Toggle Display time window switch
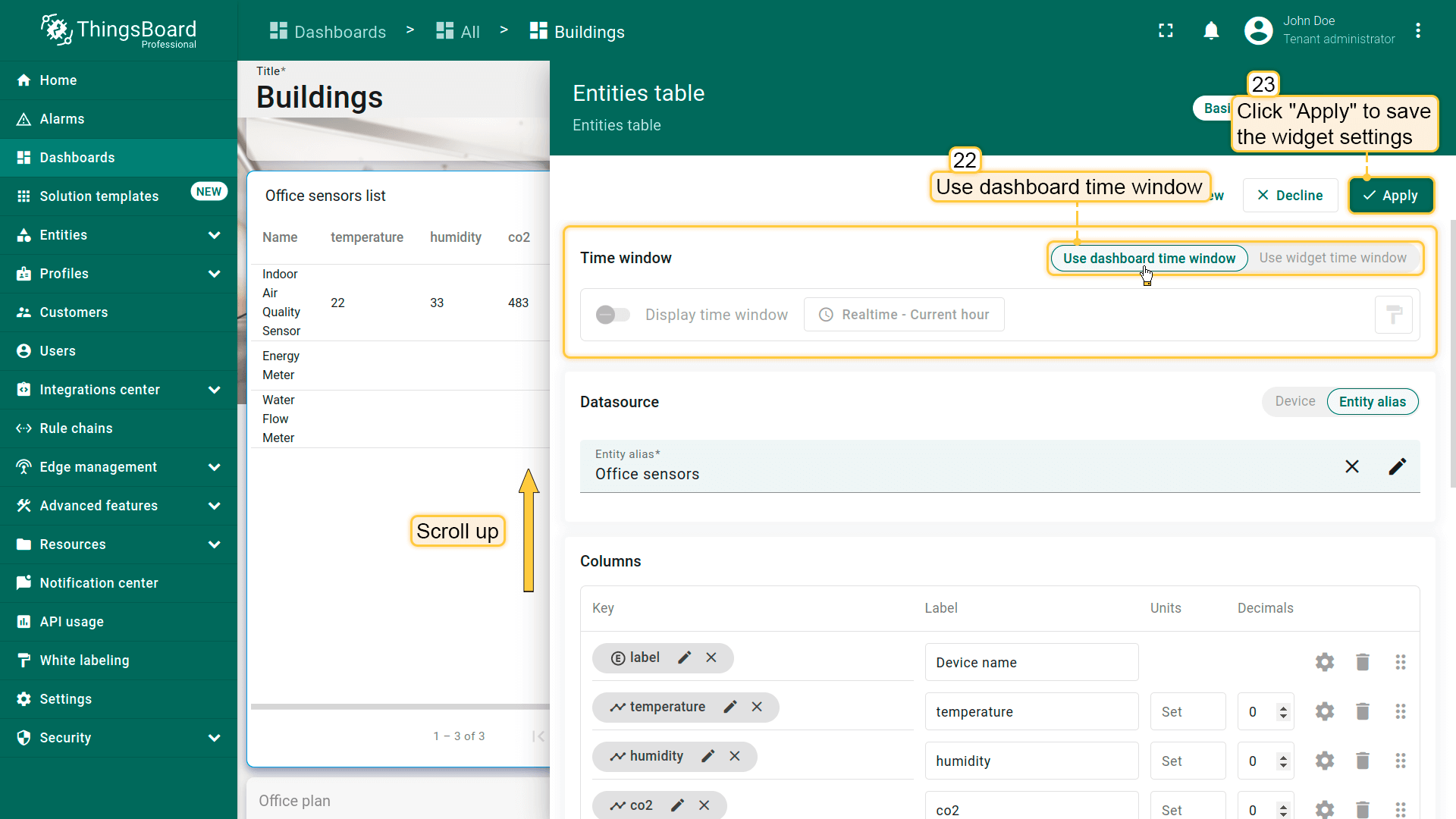Screen dimensions: 1456x819 pyautogui.click(x=613, y=315)
